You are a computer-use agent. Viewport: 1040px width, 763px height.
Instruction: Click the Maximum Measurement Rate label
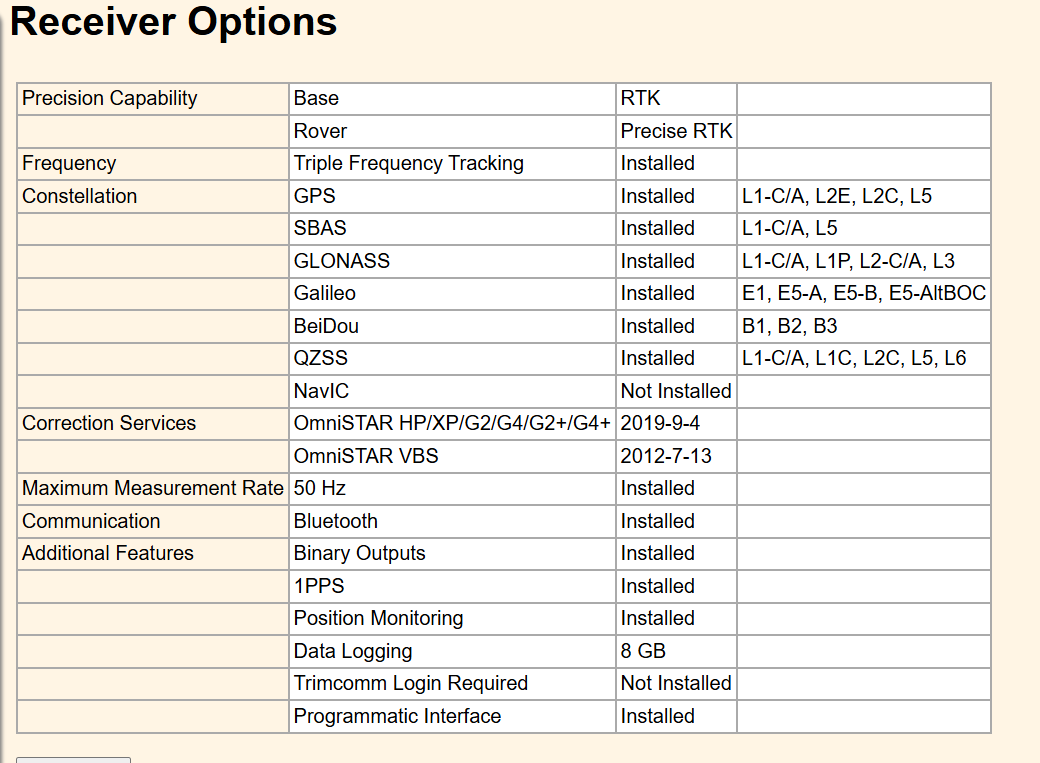pyautogui.click(x=153, y=488)
